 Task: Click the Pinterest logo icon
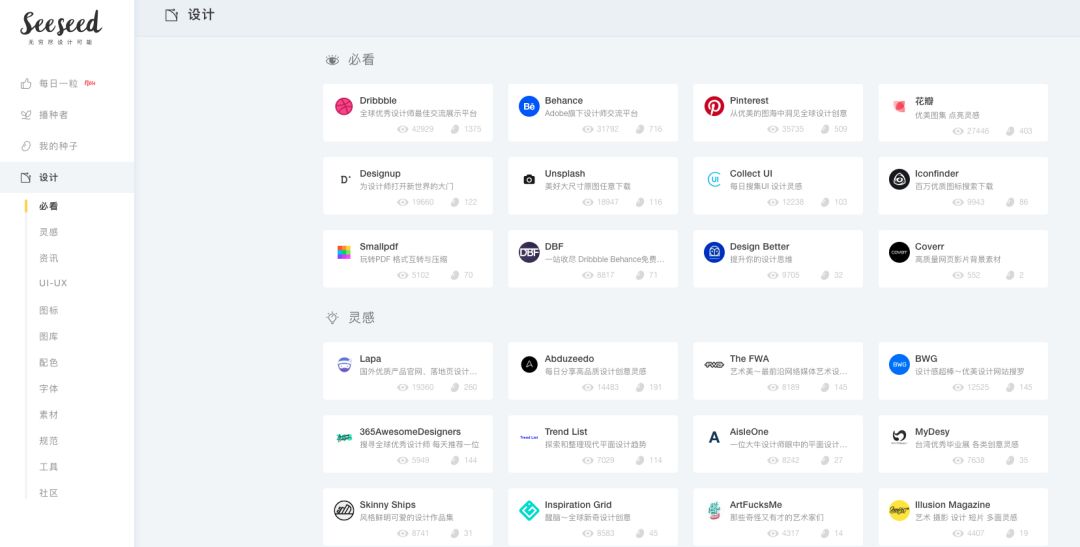click(714, 106)
